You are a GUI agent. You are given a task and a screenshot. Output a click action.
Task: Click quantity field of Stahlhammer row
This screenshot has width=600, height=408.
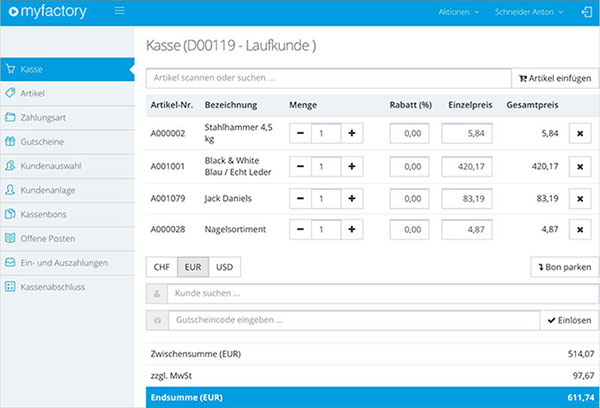[326, 133]
